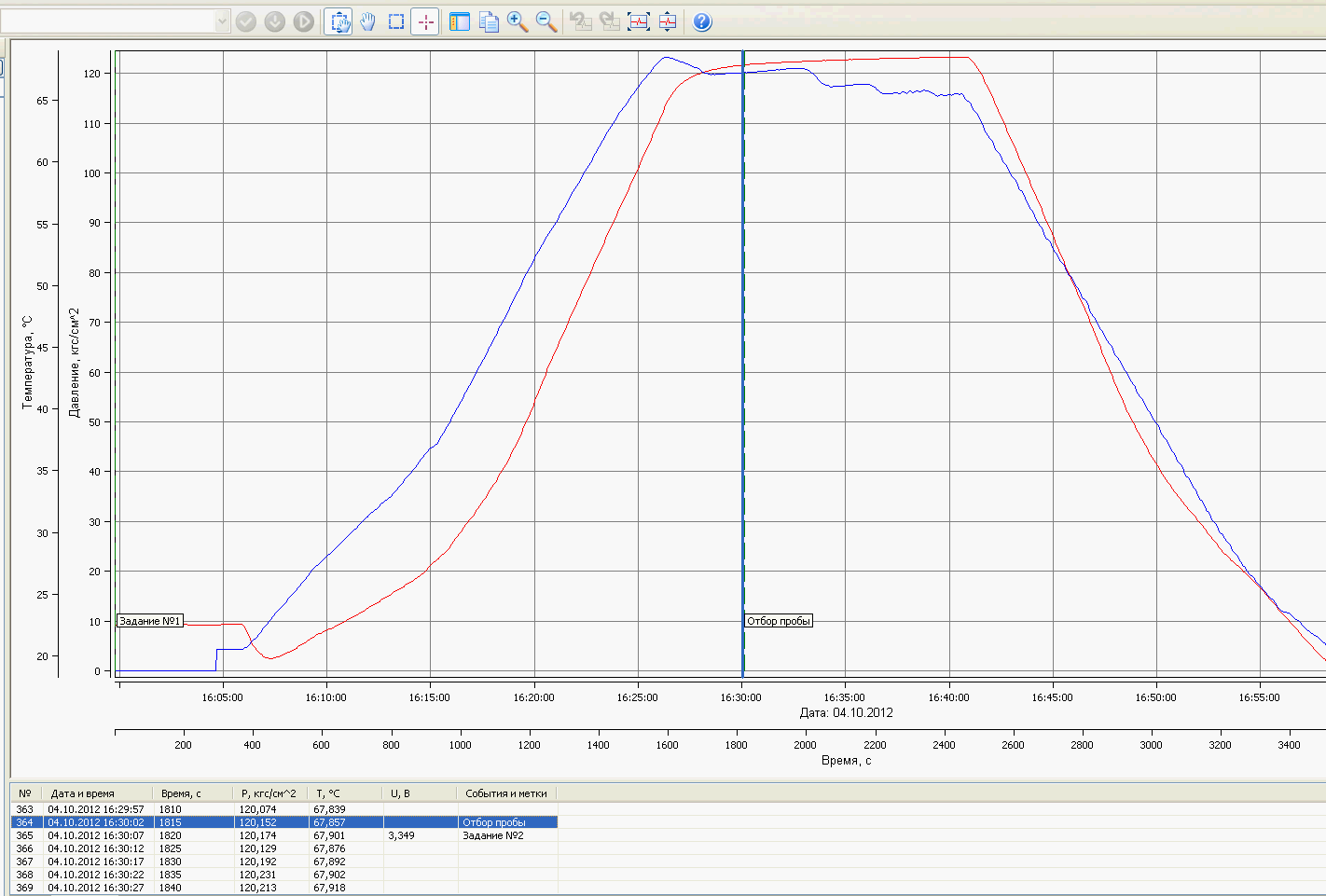Toggle the side panel layout icon
The image size is (1326, 896).
point(460,21)
